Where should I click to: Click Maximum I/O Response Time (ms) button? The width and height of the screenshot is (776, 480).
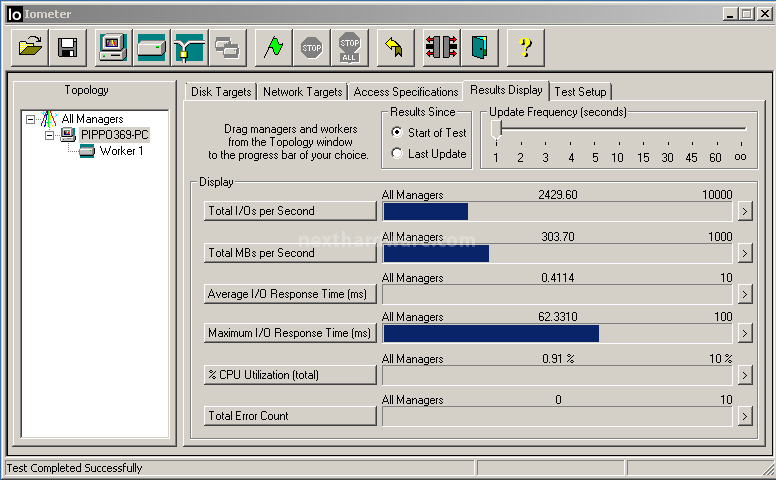pos(290,333)
